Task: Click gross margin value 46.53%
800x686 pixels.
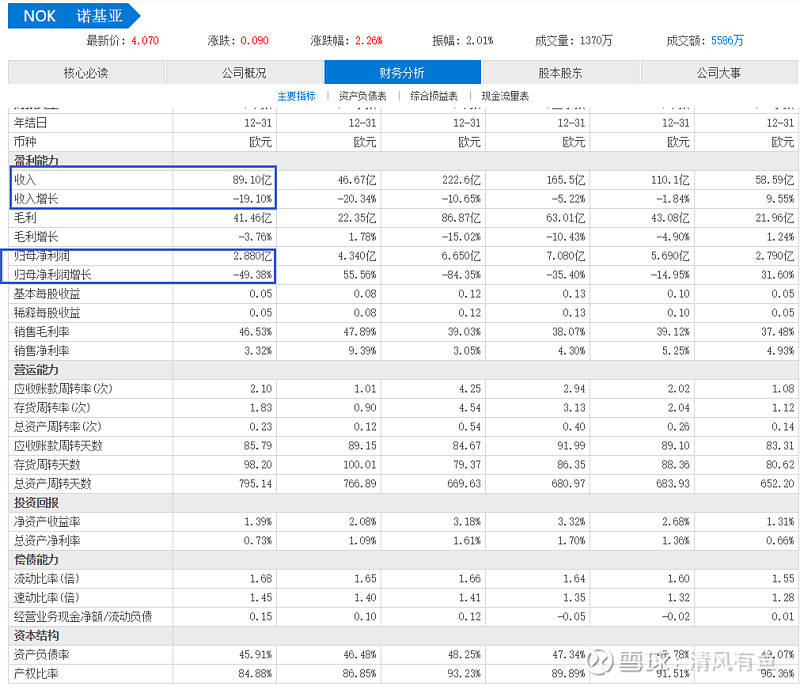Action: point(255,332)
